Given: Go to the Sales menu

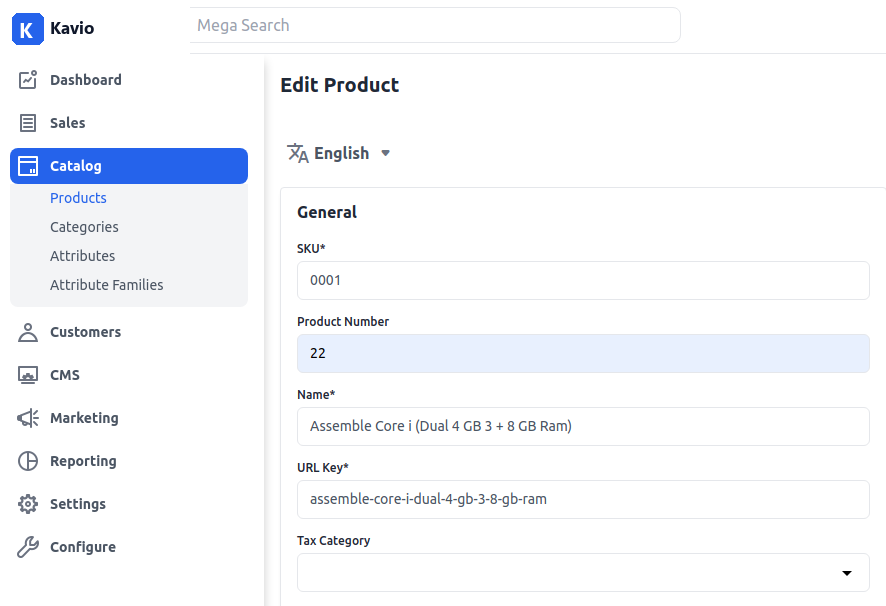Looking at the screenshot, I should (x=68, y=123).
